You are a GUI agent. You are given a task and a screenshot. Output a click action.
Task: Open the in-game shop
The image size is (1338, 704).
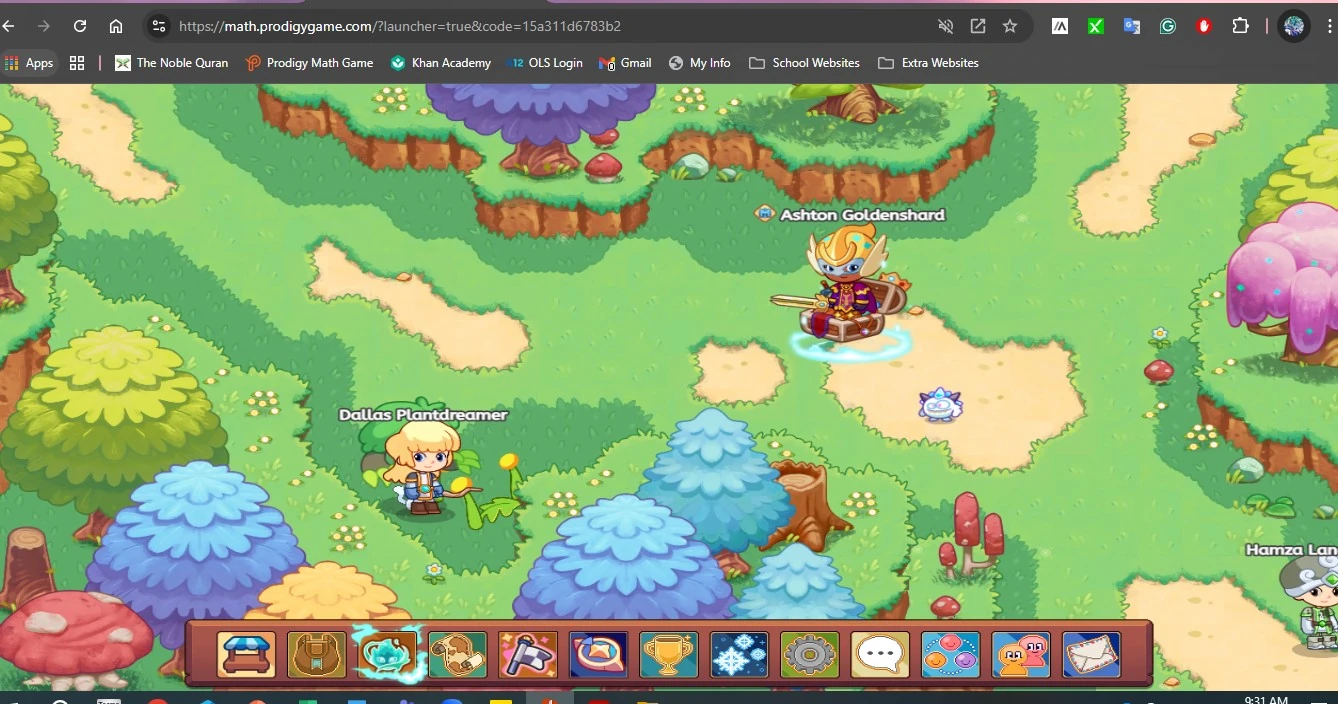point(246,655)
